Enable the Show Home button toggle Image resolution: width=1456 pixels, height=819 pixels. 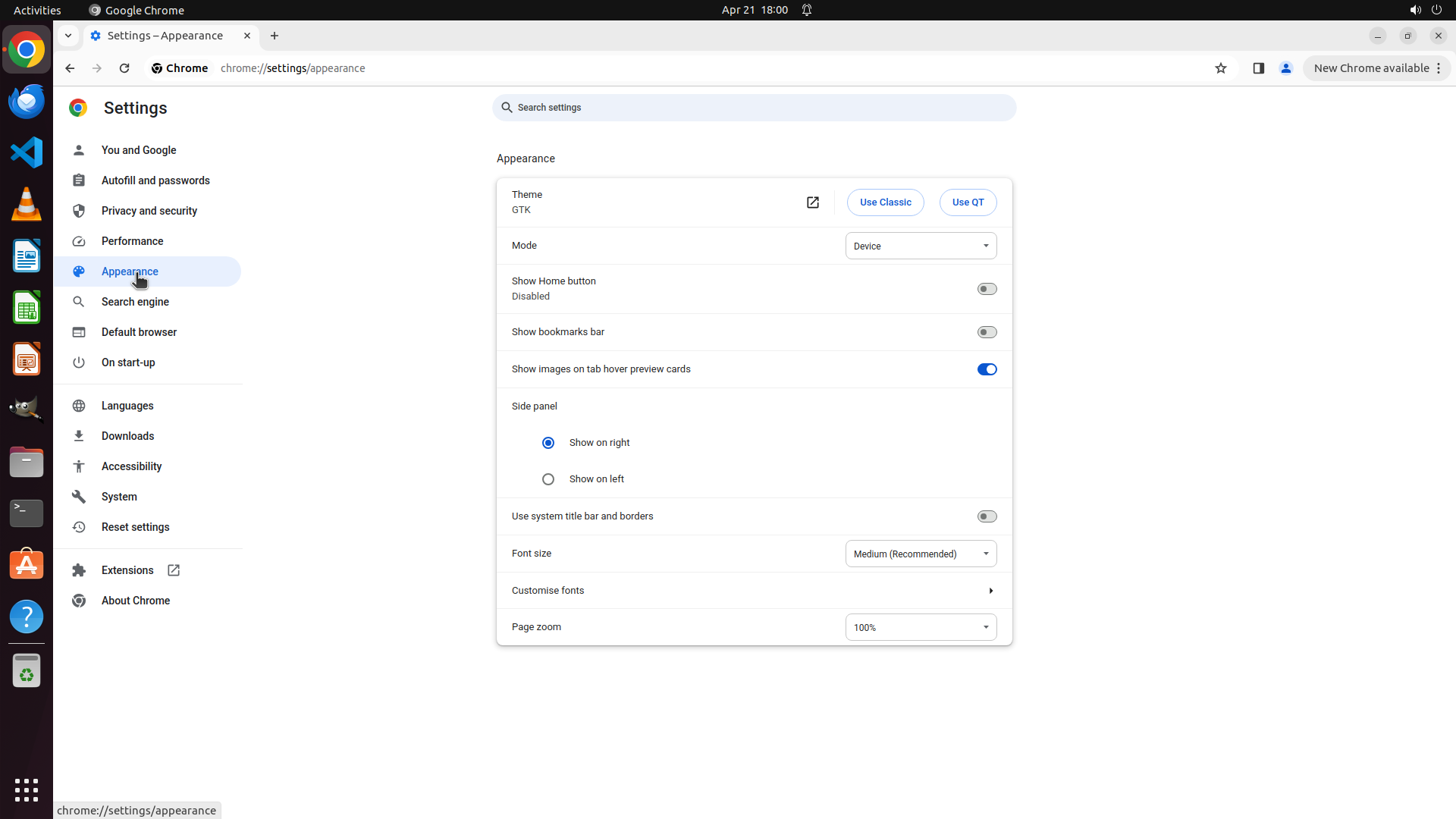point(987,289)
